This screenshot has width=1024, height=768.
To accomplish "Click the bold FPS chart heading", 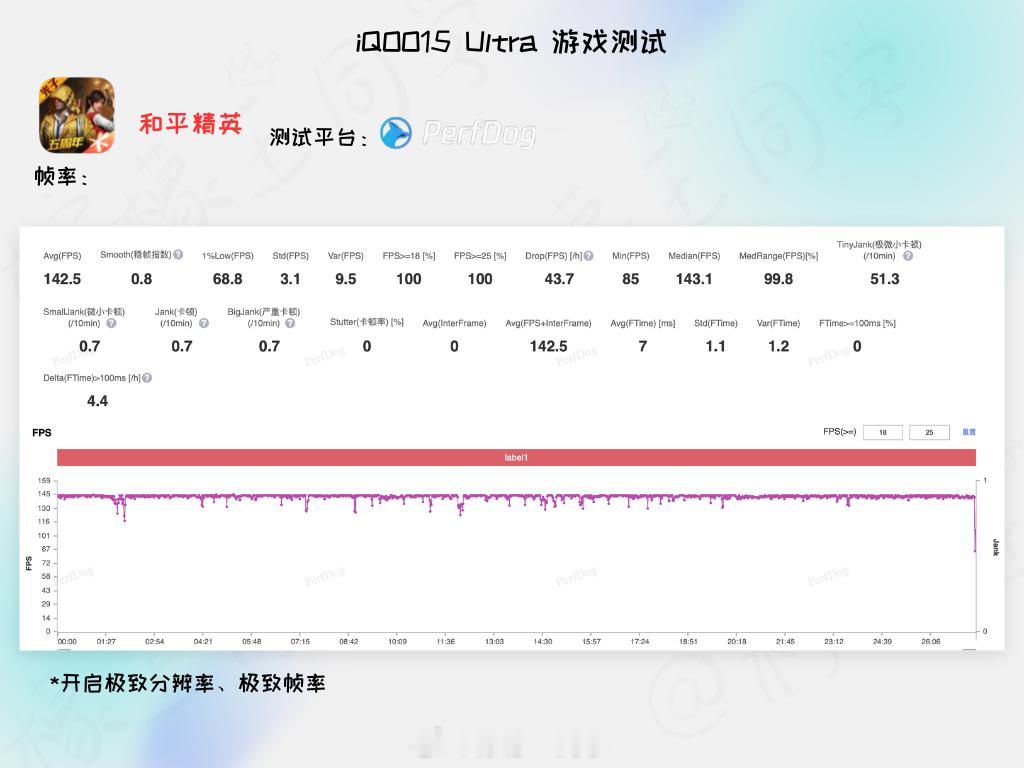I will (42, 432).
